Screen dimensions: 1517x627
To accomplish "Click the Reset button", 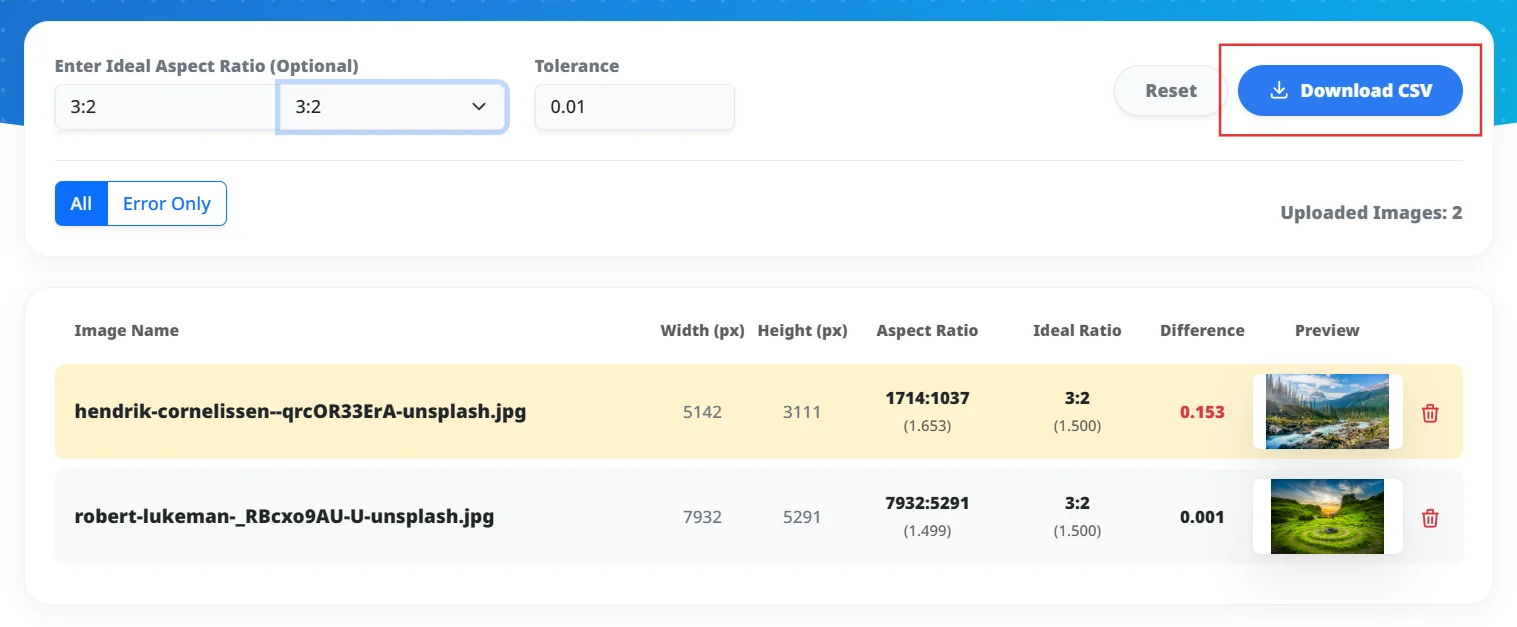I will (1170, 91).
